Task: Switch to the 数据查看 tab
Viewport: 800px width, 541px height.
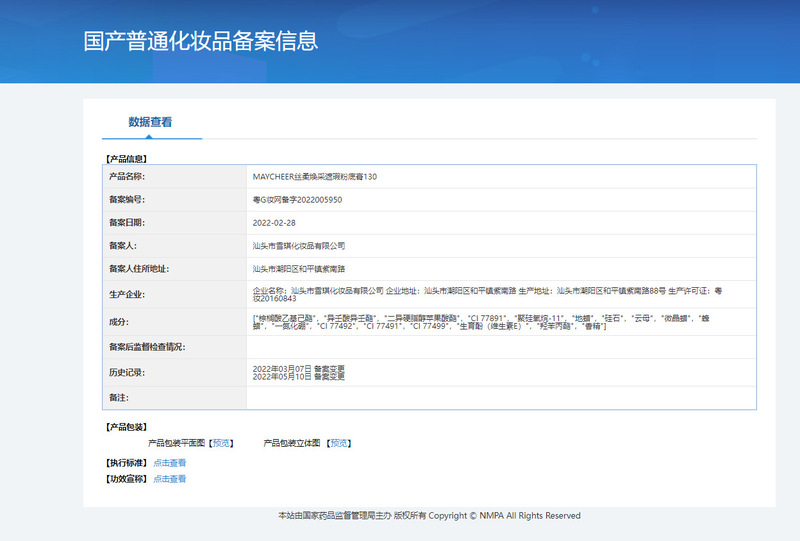Action: (150, 122)
